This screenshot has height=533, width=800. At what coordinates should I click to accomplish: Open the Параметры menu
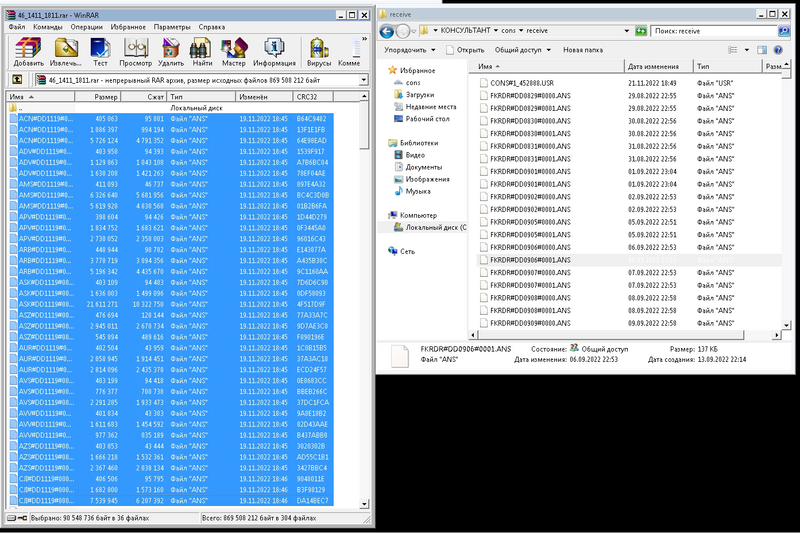coord(172,27)
